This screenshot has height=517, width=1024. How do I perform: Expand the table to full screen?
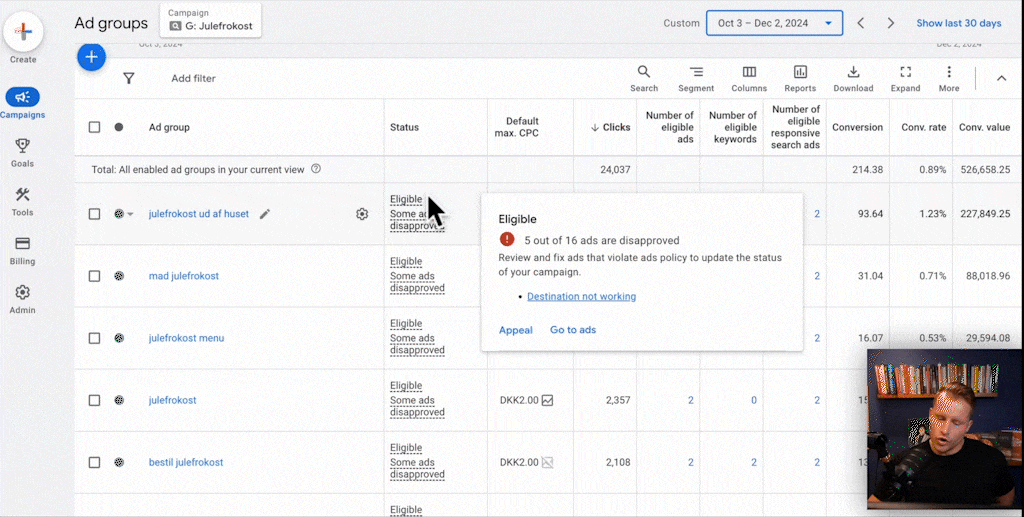905,78
